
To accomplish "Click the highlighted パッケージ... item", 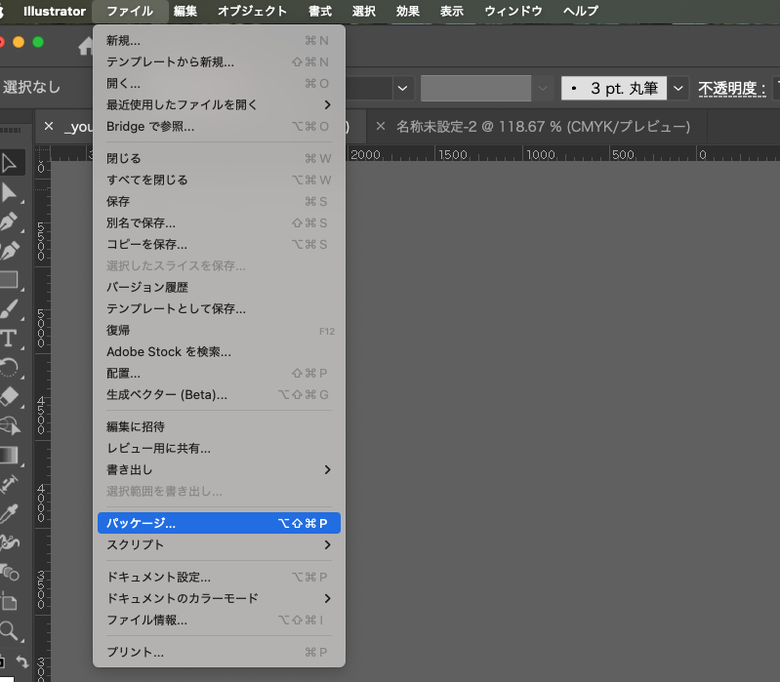I will (x=219, y=523).
